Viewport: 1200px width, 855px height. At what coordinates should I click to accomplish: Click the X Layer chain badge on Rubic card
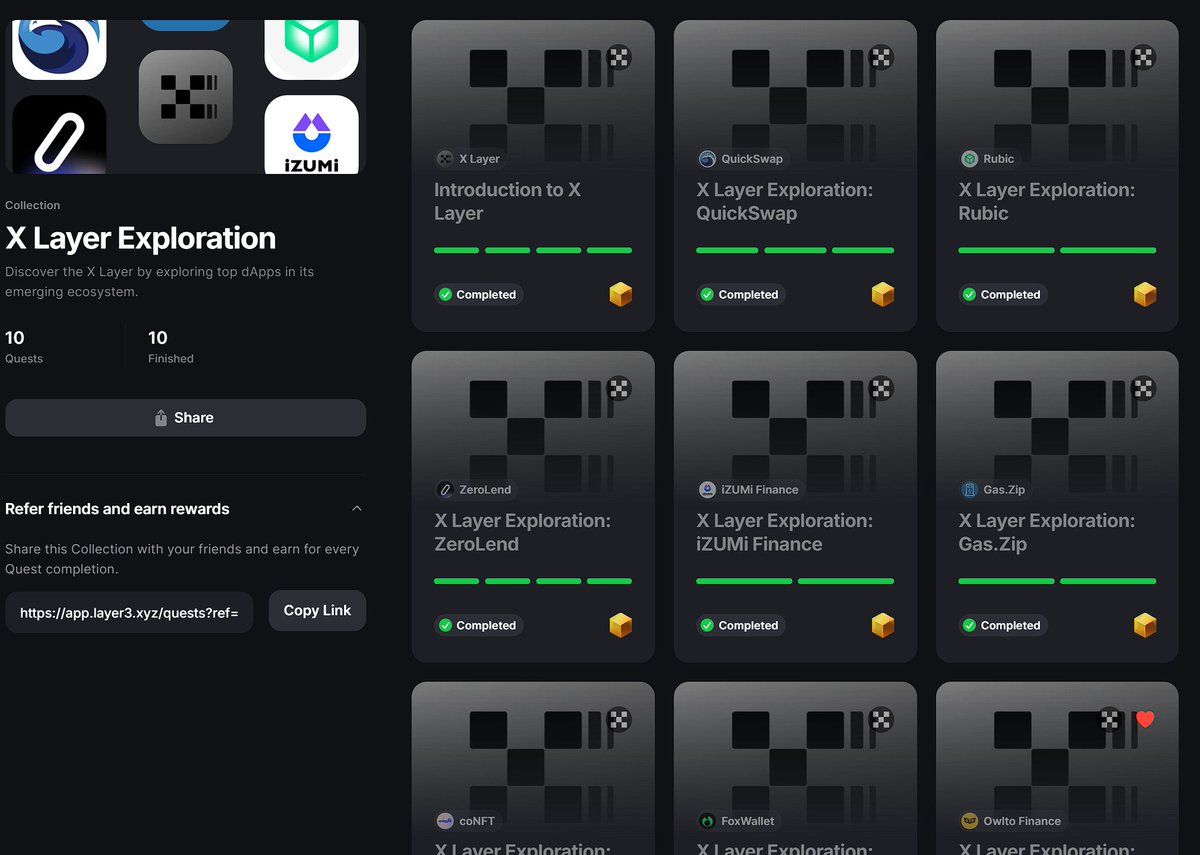pos(1143,57)
